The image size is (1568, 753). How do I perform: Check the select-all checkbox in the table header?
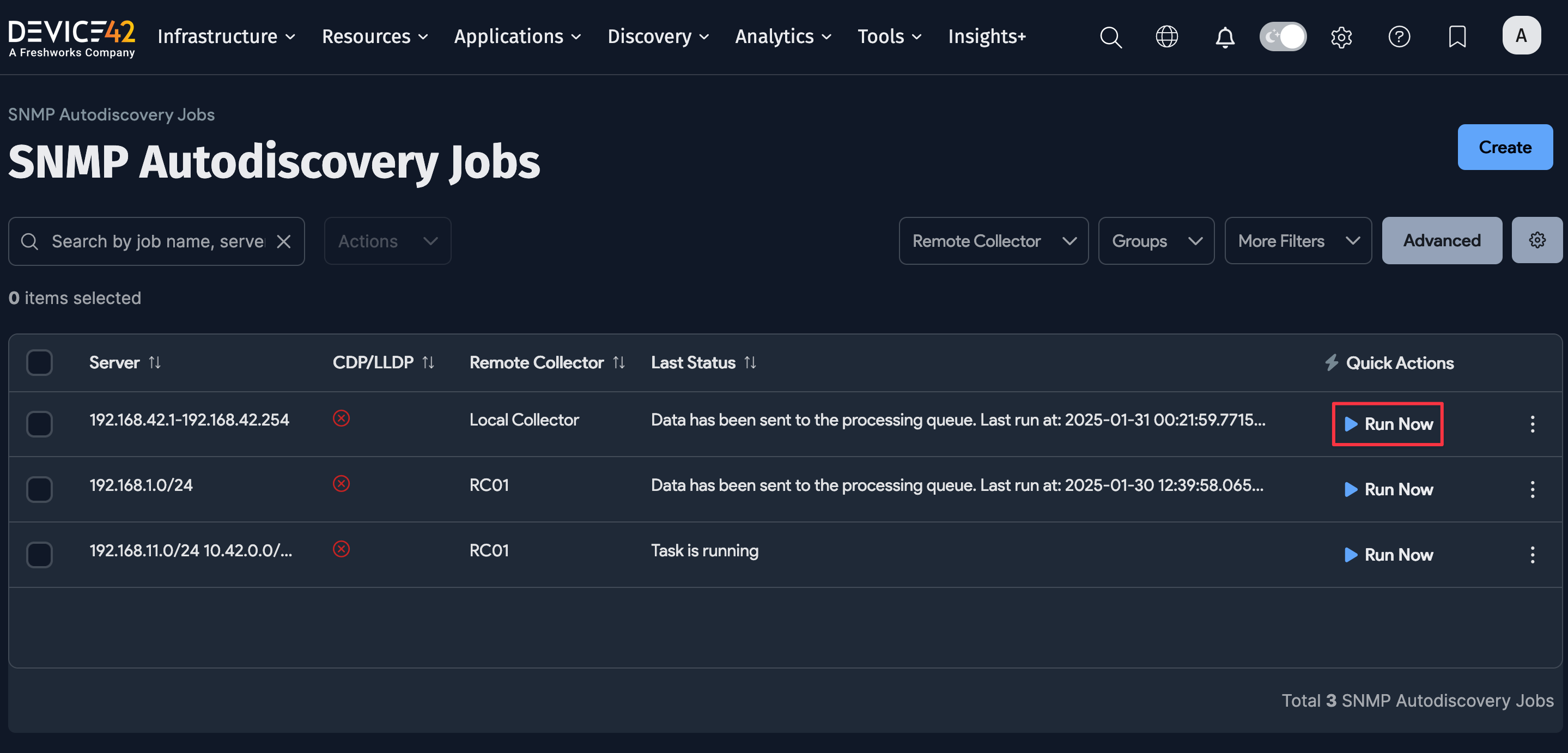click(39, 362)
